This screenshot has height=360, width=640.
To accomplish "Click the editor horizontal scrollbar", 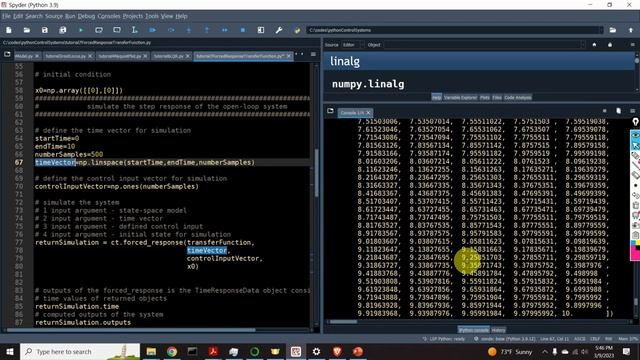I will (131, 330).
